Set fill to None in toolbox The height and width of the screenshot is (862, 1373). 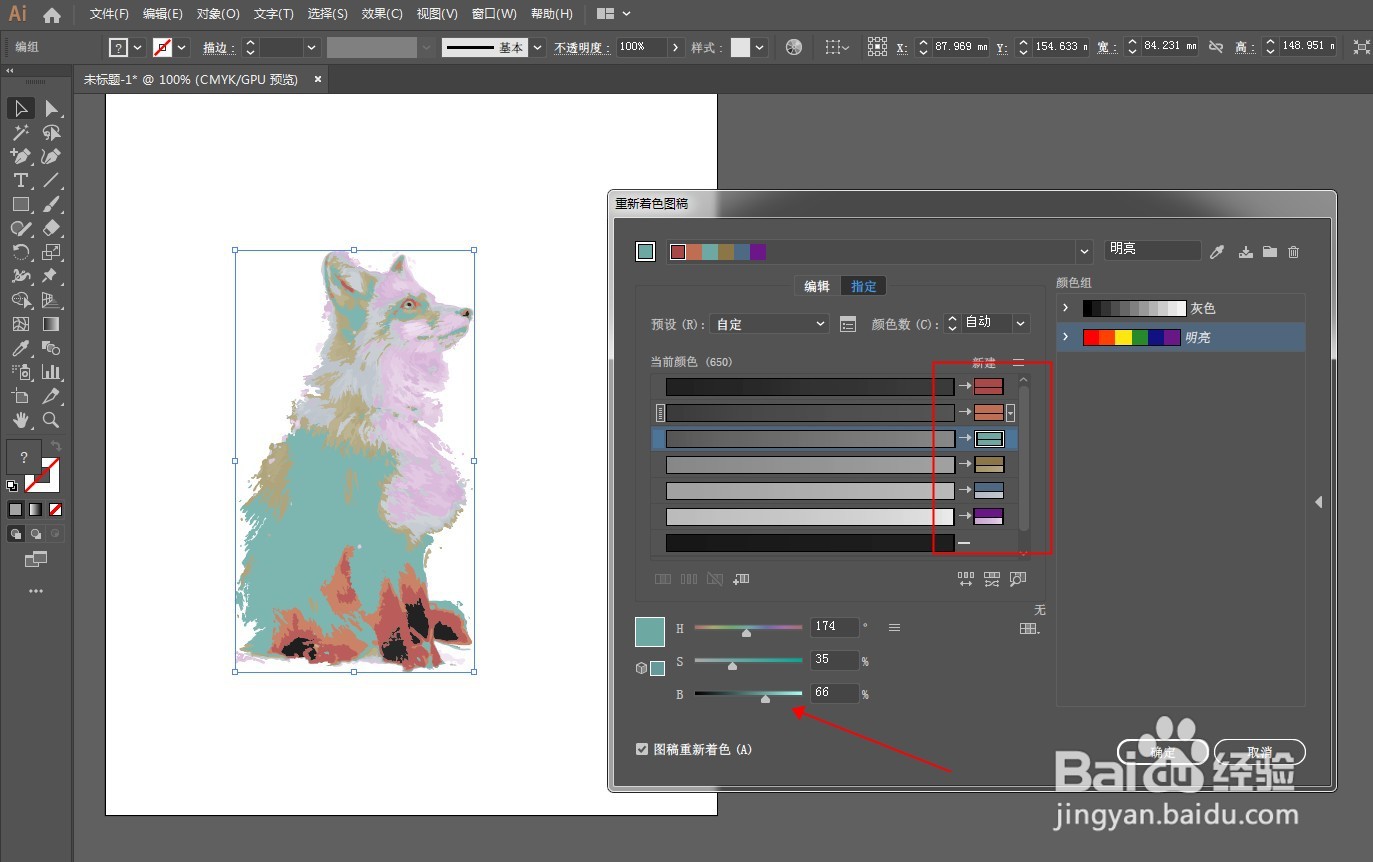click(x=56, y=510)
